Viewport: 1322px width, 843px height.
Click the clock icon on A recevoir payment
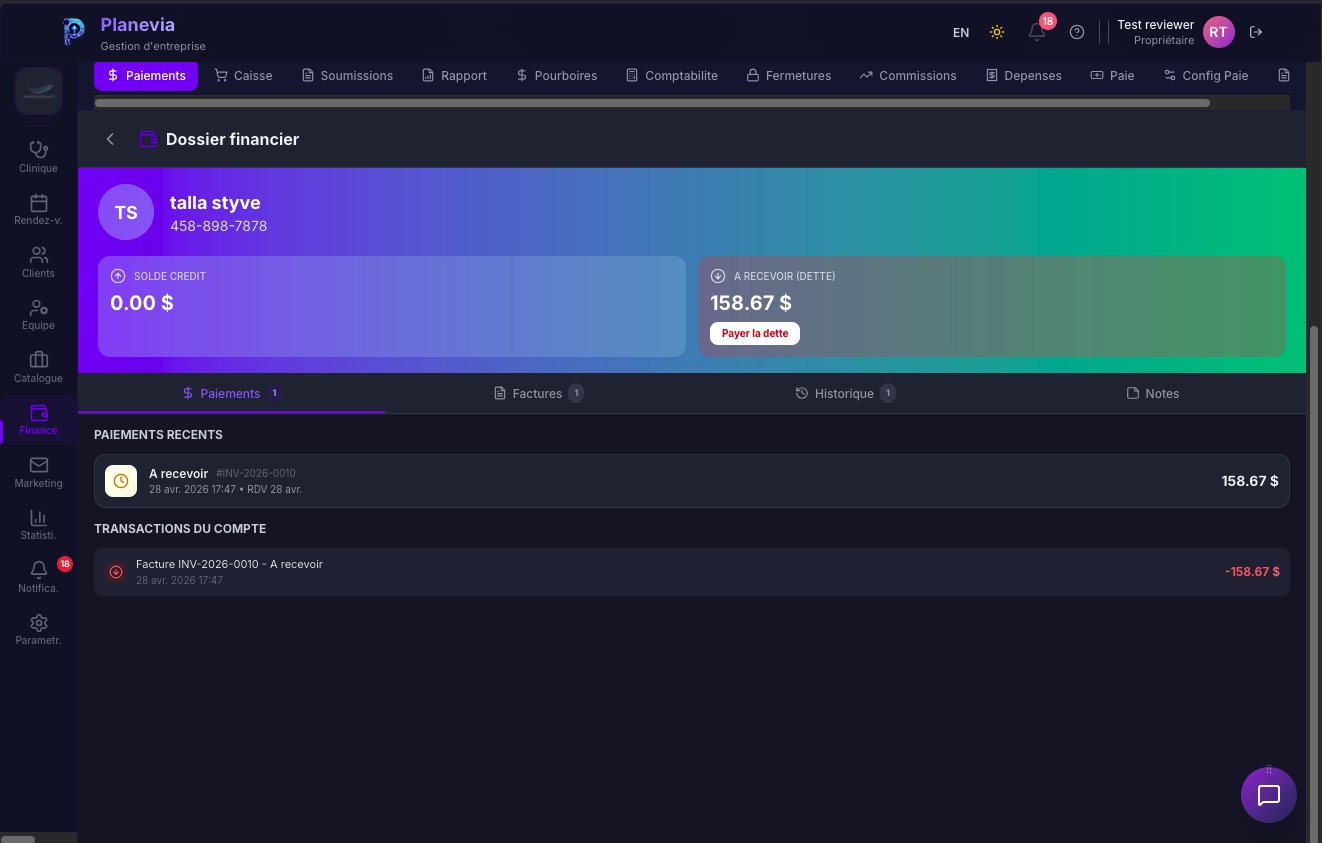pyautogui.click(x=121, y=481)
